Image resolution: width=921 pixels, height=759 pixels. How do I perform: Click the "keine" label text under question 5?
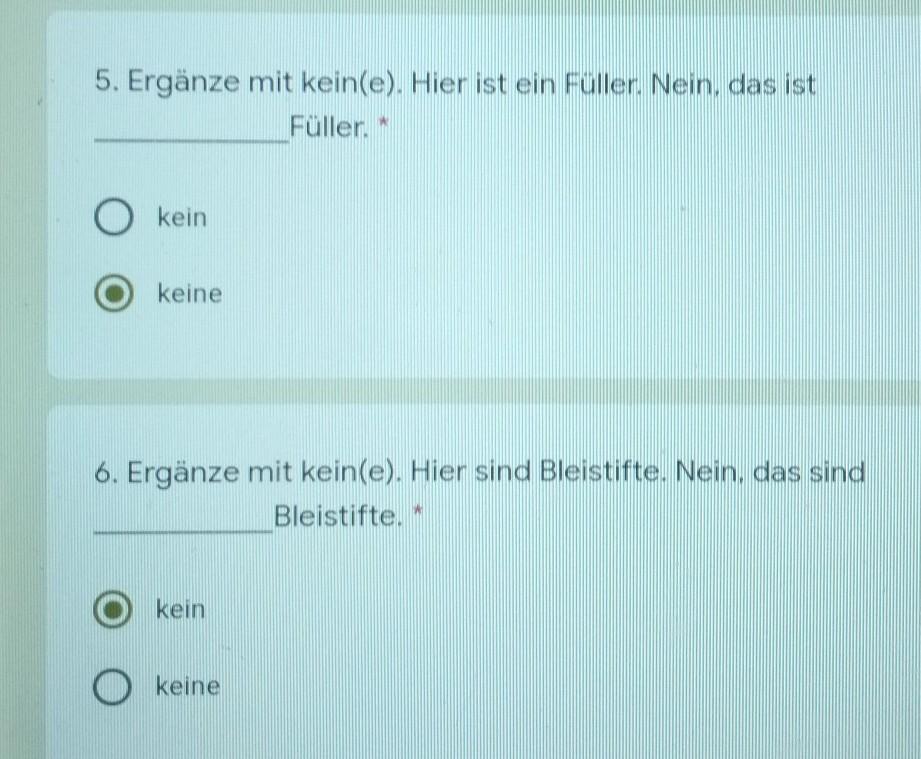tap(190, 293)
